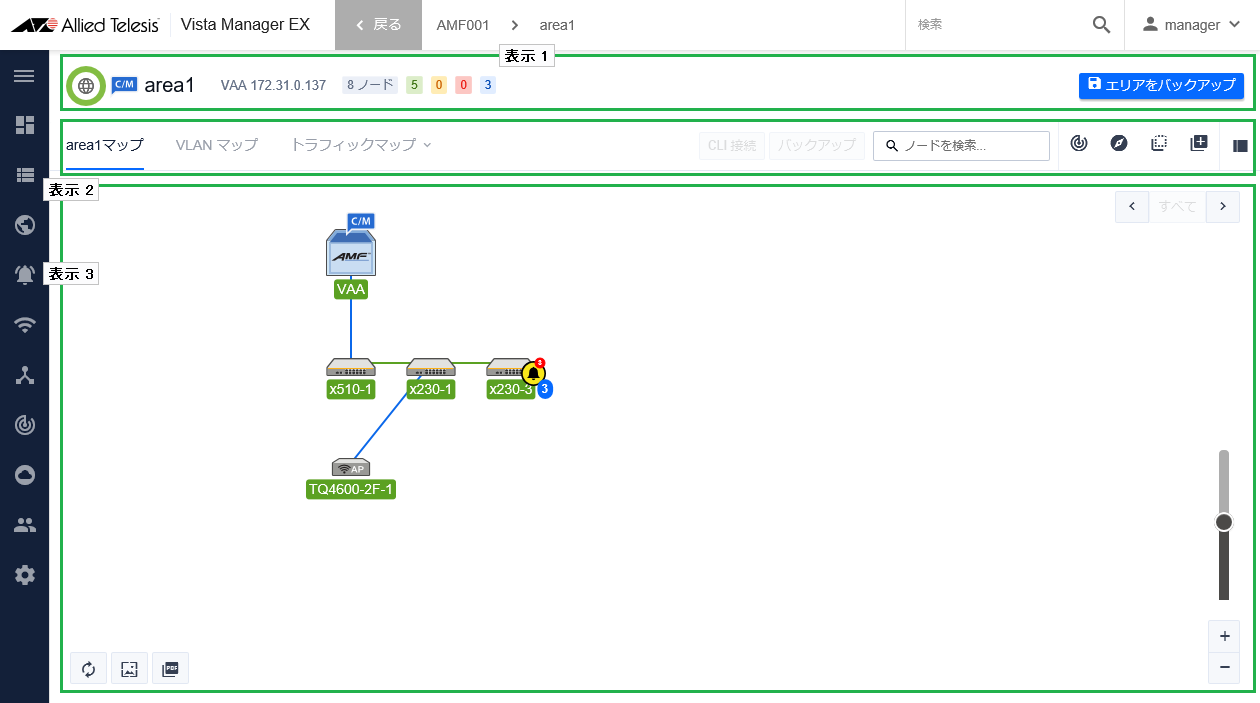
Task: Open the radar spiral sidebar icon
Action: (x=24, y=425)
